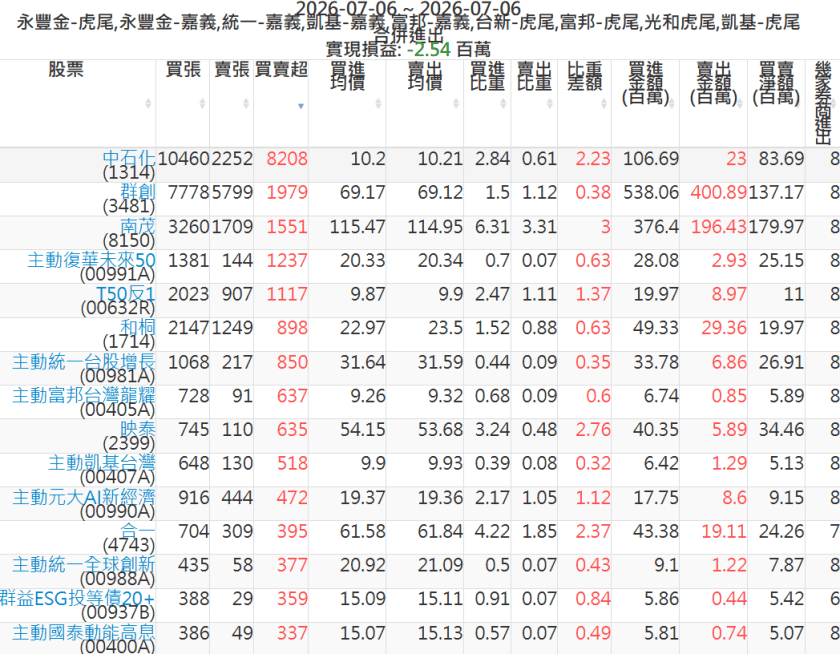Toggle 買賣超 descending sort arrow

301,106
